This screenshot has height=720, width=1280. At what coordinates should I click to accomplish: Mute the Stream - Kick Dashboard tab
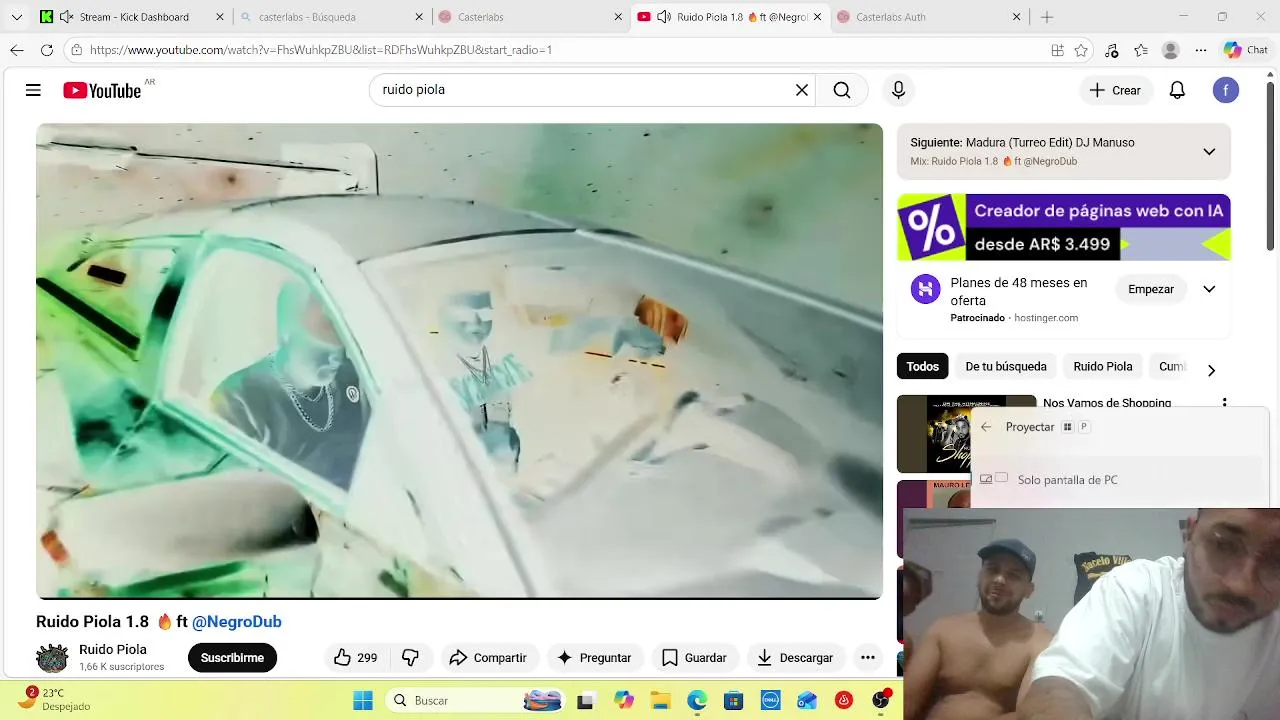66,17
